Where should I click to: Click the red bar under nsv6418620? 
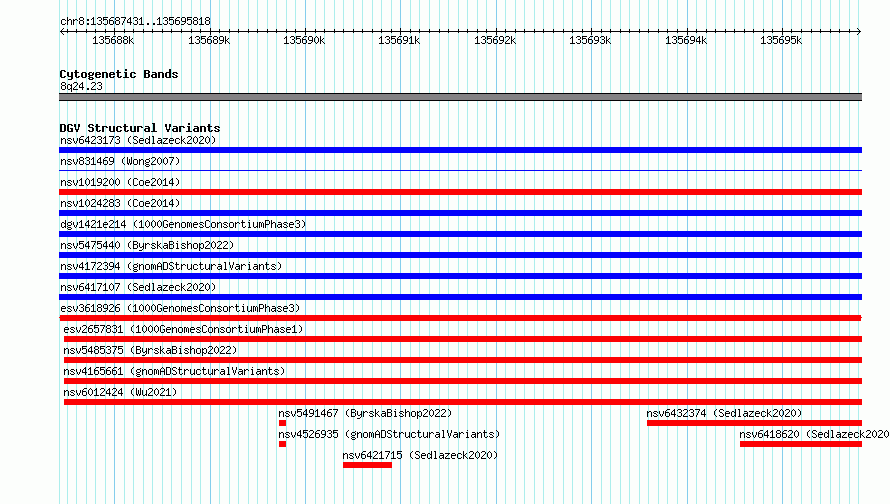801,444
